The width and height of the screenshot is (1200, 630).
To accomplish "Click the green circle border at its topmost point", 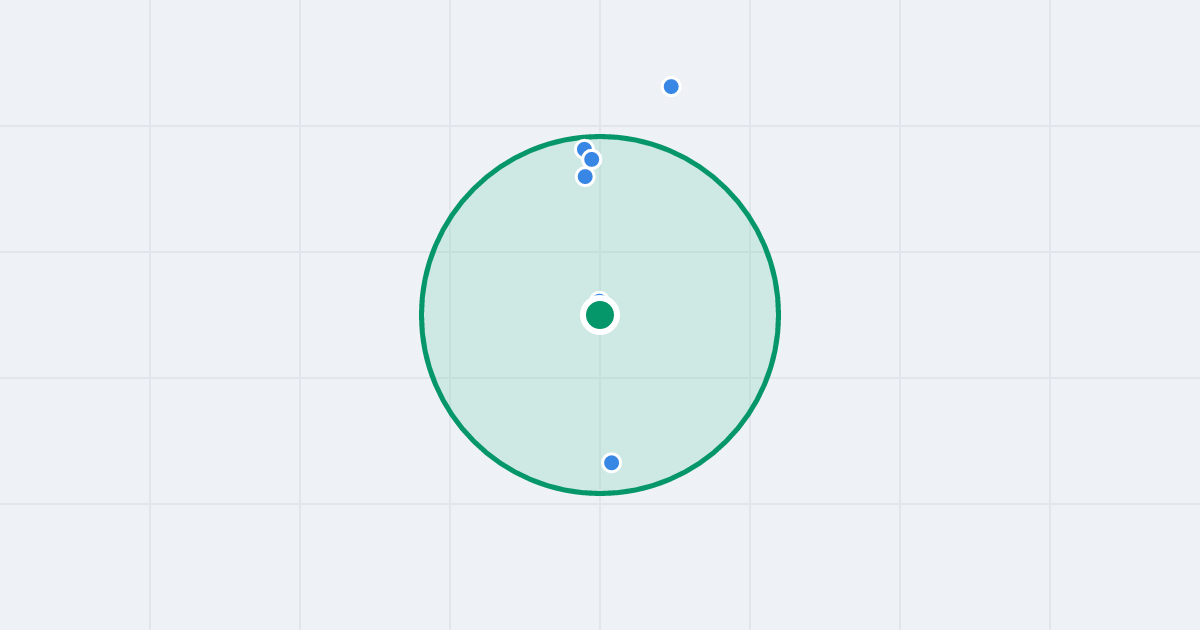I will pos(600,136).
